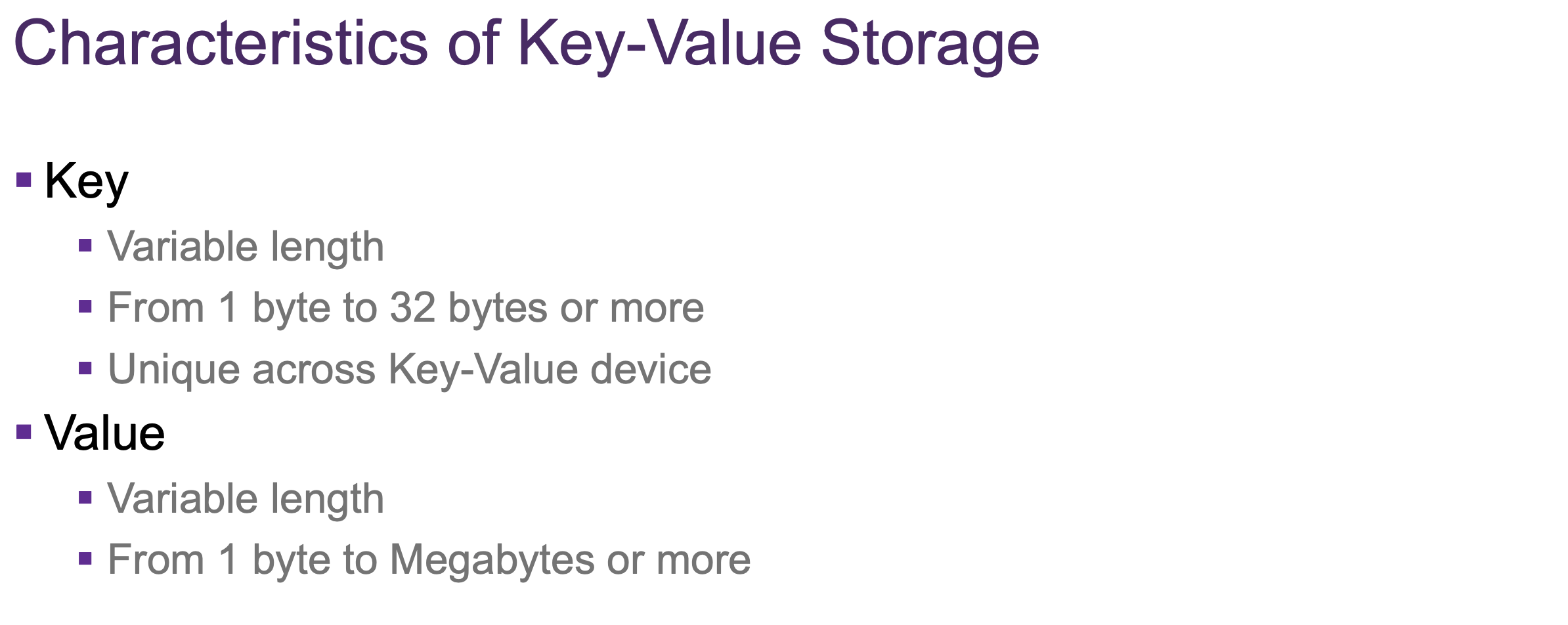
Task: Click the word "Characteristics" in the slide title
Action: click(221, 43)
